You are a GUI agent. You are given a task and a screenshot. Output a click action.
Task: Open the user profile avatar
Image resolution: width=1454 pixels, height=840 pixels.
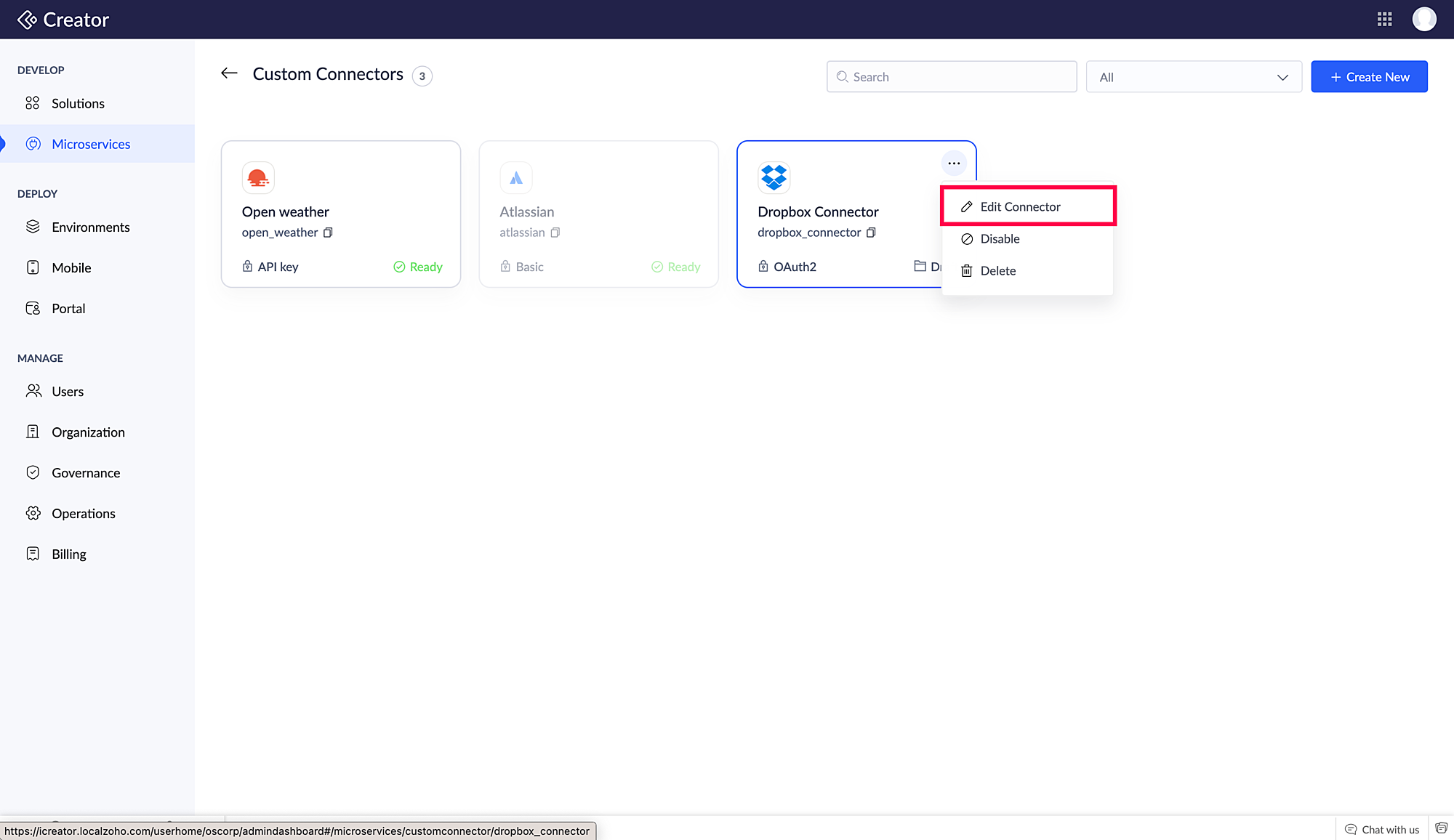pyautogui.click(x=1423, y=20)
